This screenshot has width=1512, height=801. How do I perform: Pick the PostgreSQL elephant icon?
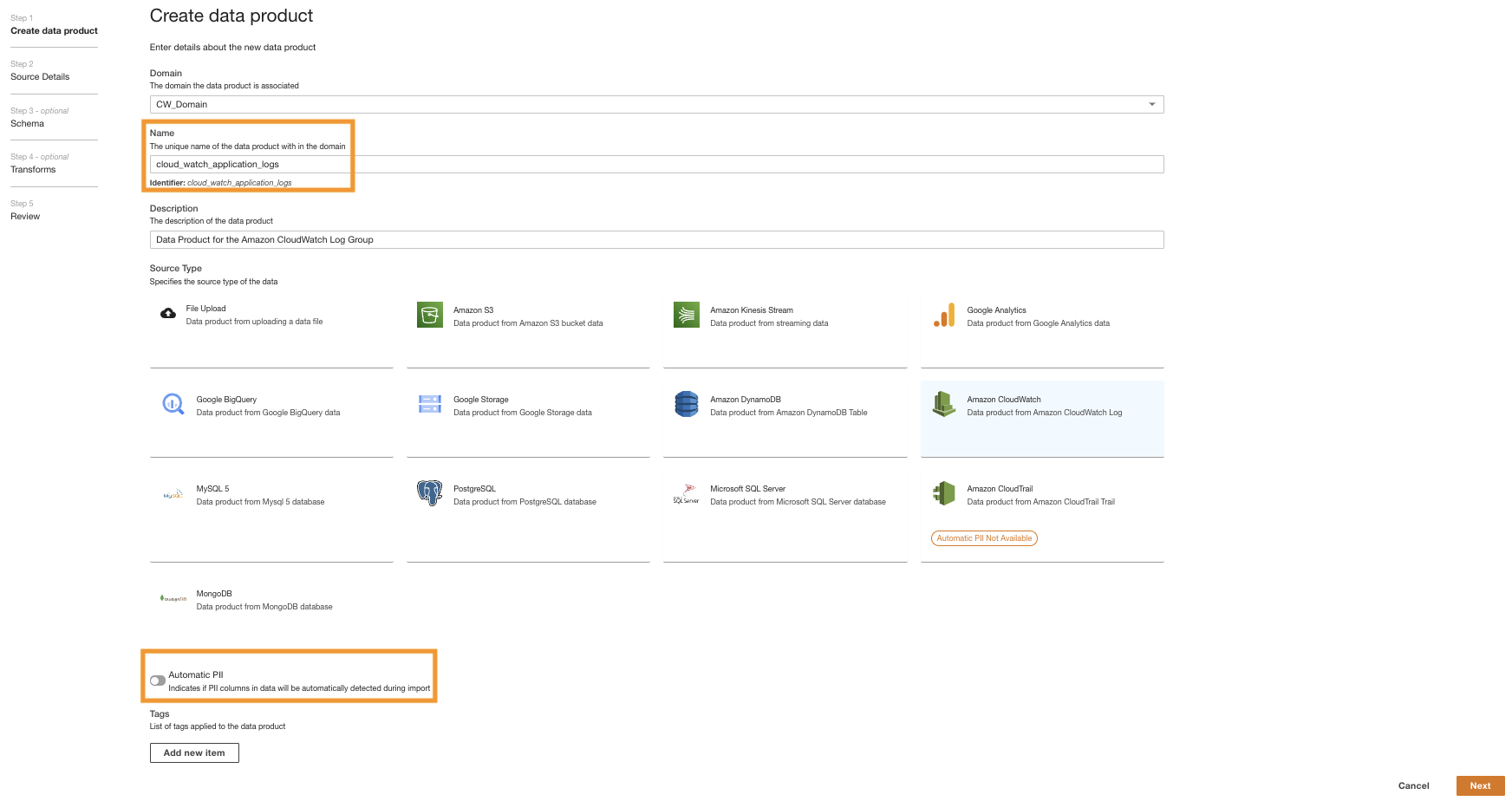pos(430,493)
